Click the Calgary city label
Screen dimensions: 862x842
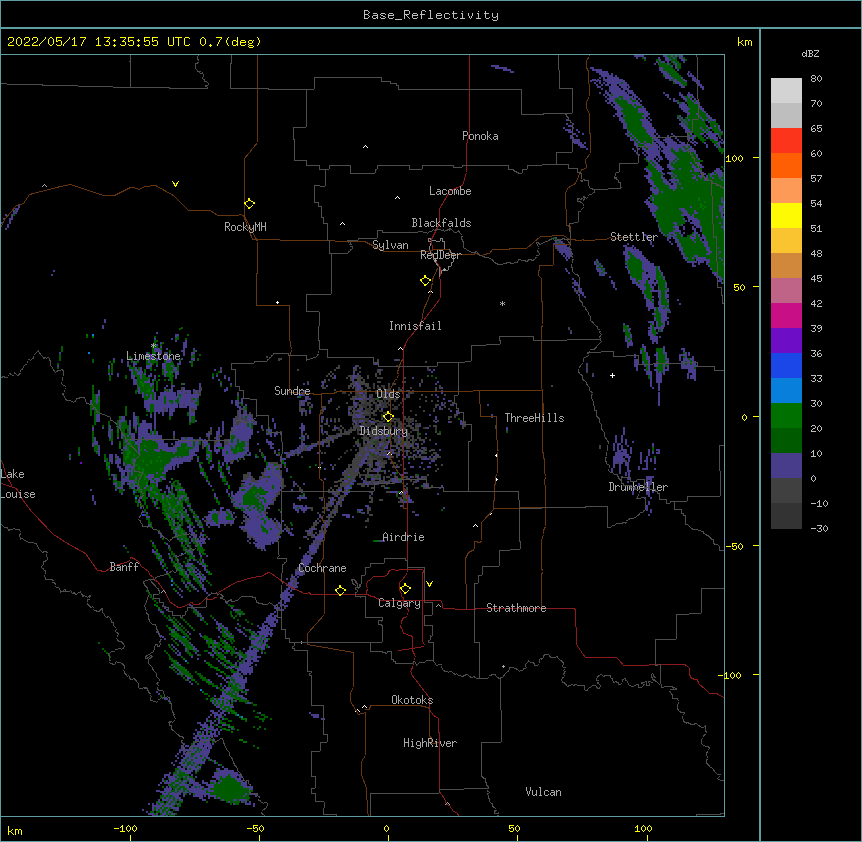pyautogui.click(x=399, y=603)
